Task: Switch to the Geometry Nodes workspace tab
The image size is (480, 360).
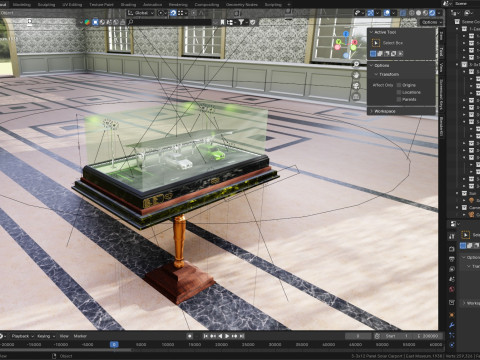Action: [x=242, y=5]
